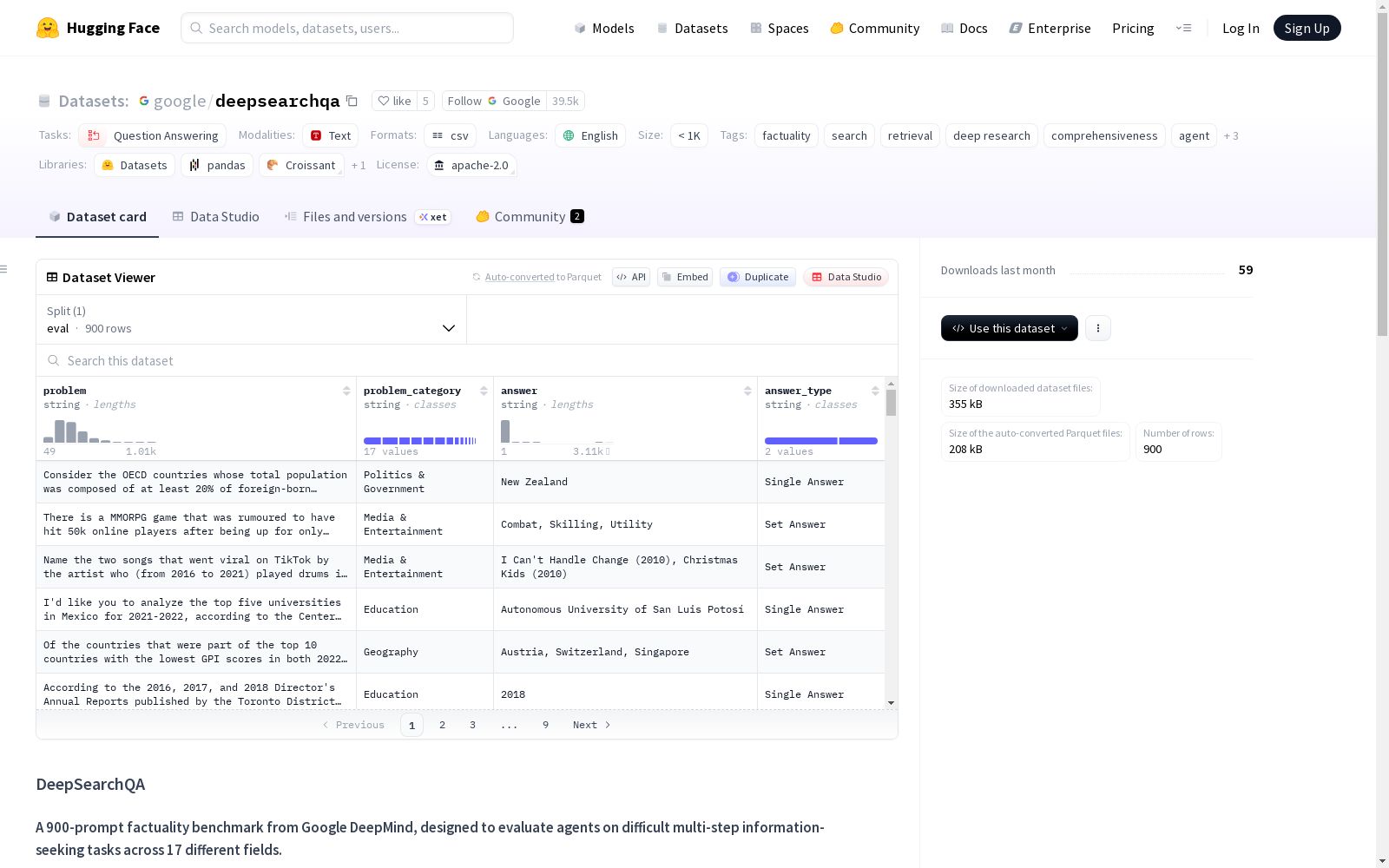Viewport: 1389px width, 868px height.
Task: Click the problem lengths histogram
Action: 100,431
